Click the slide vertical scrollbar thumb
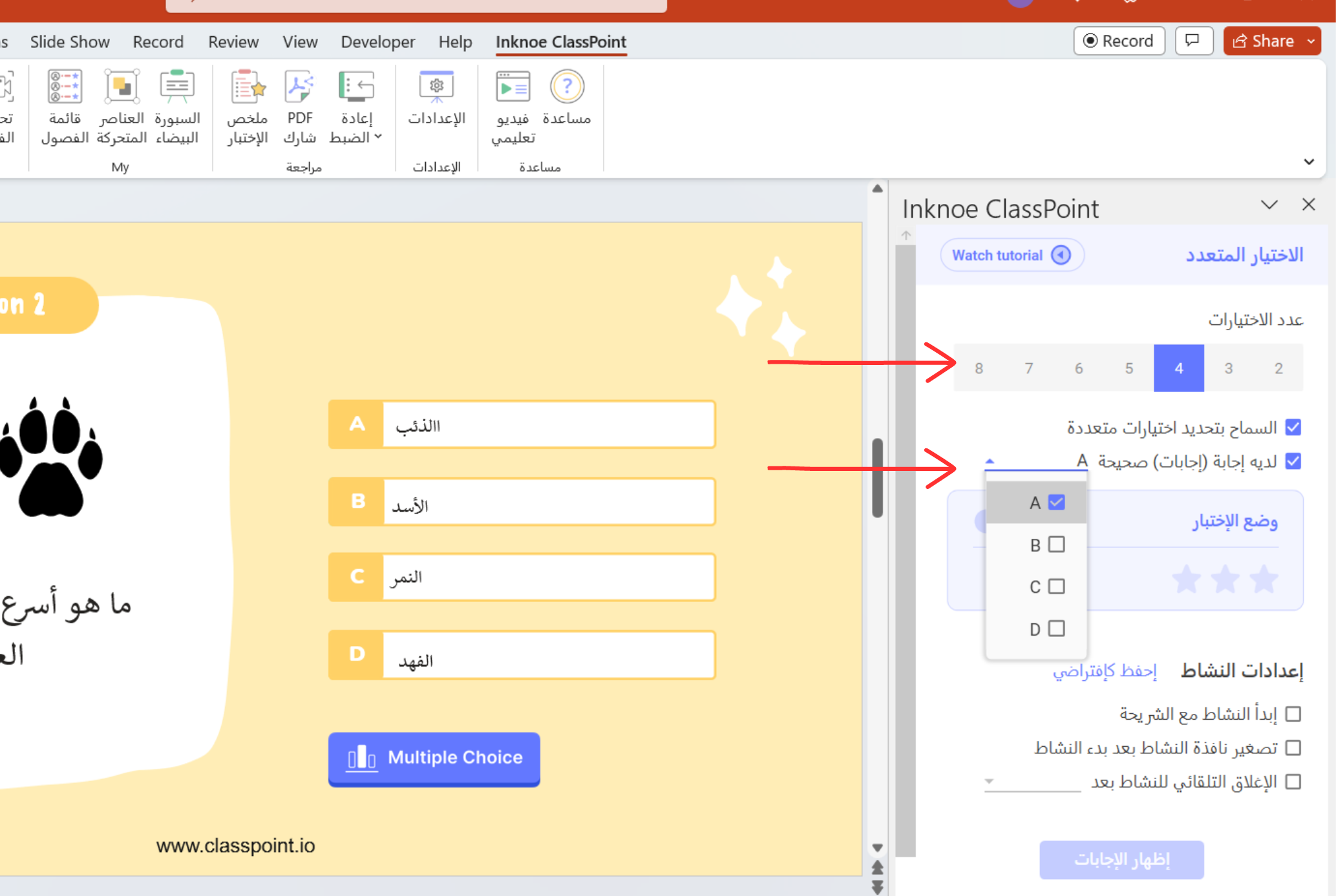Viewport: 1336px width, 896px height. tap(877, 478)
